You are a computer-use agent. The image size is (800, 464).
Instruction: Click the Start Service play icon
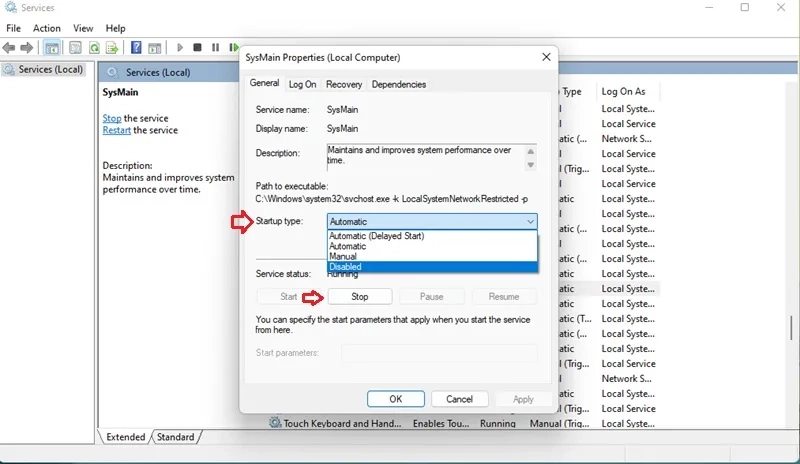coord(180,47)
